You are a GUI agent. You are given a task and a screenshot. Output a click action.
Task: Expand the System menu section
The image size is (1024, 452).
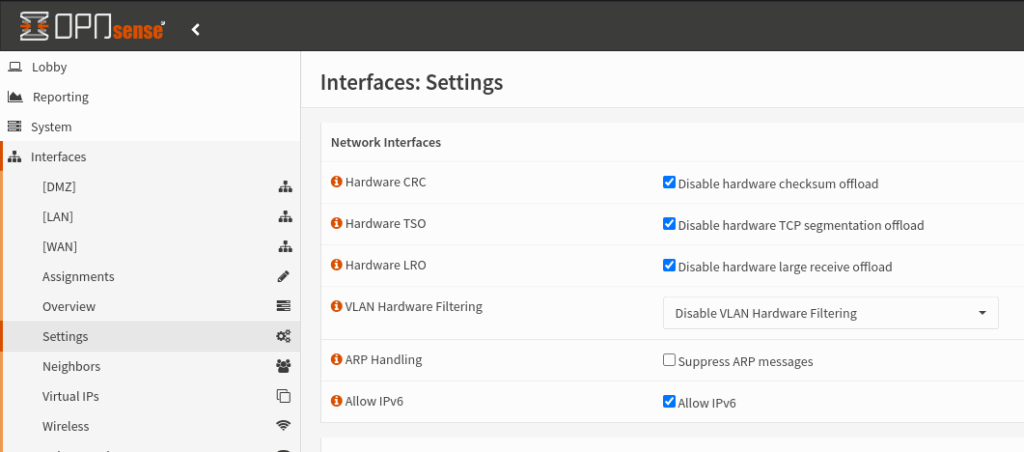tap(51, 127)
